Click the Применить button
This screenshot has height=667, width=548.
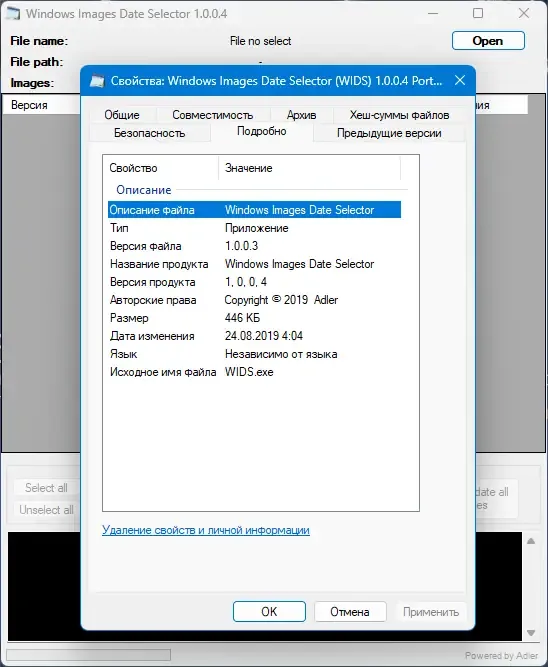[x=431, y=612]
